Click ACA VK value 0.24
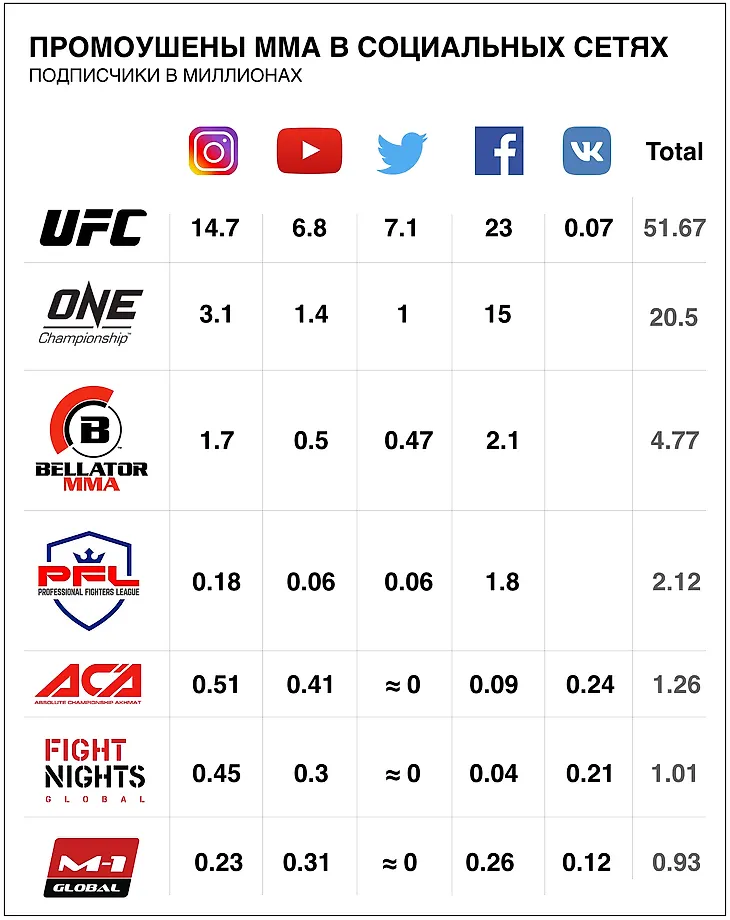The image size is (730, 920). click(590, 685)
